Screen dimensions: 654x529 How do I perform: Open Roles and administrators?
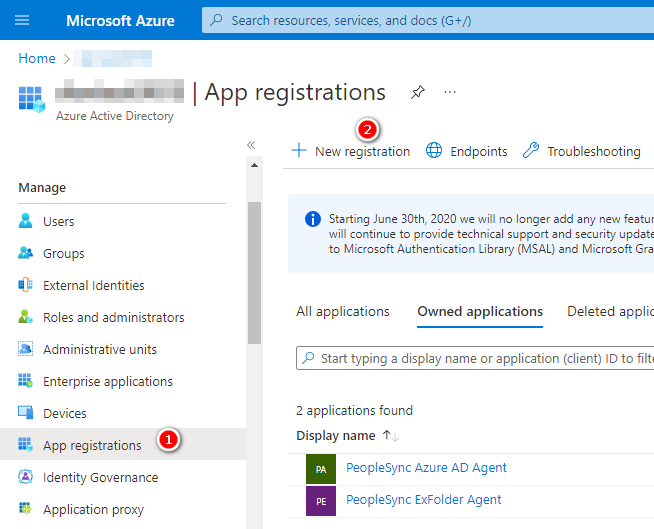click(x=114, y=317)
